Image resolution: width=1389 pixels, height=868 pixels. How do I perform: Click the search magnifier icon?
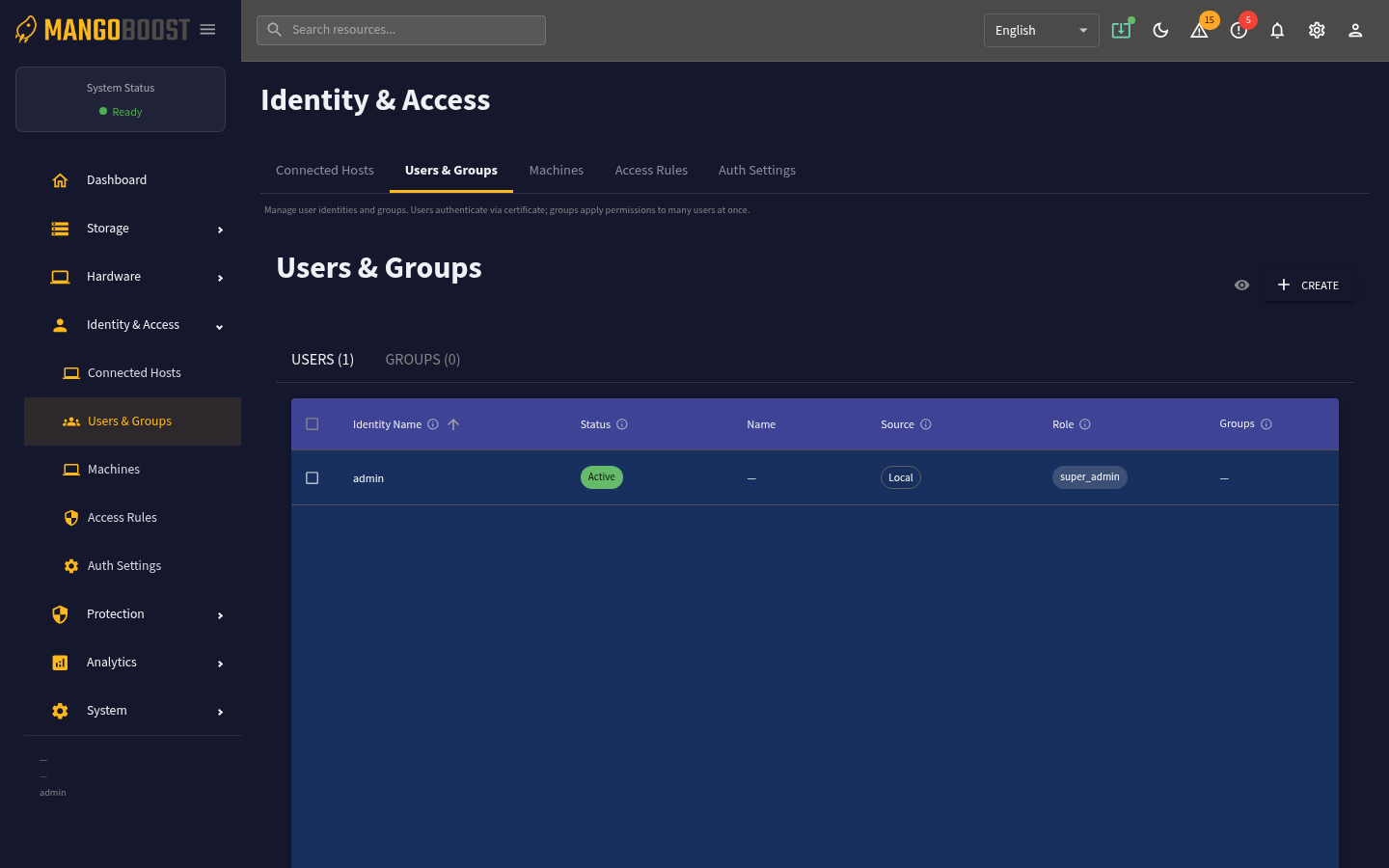click(x=275, y=30)
